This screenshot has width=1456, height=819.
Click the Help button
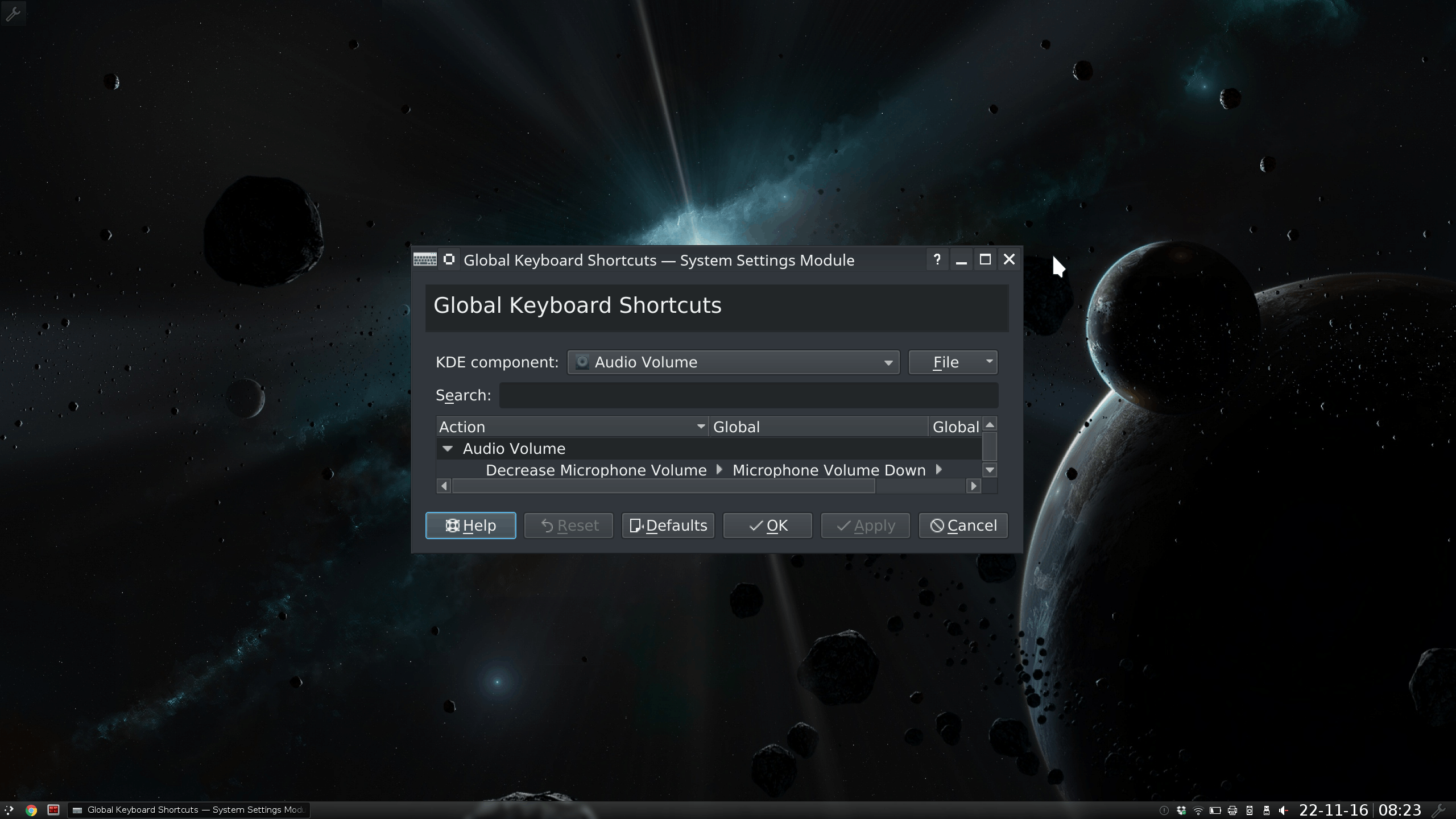tap(470, 526)
